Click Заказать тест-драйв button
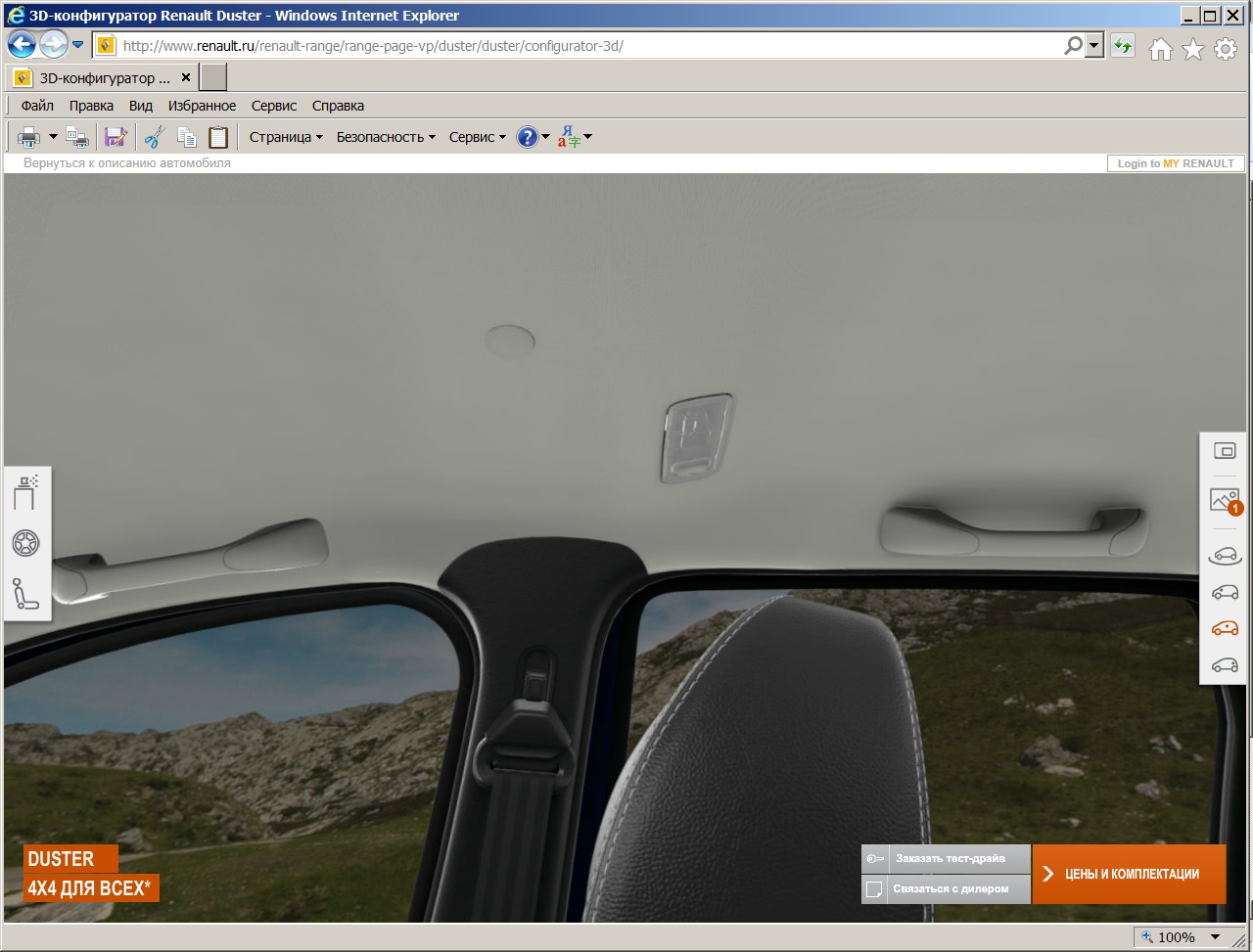Image resolution: width=1253 pixels, height=952 pixels. coord(948,858)
